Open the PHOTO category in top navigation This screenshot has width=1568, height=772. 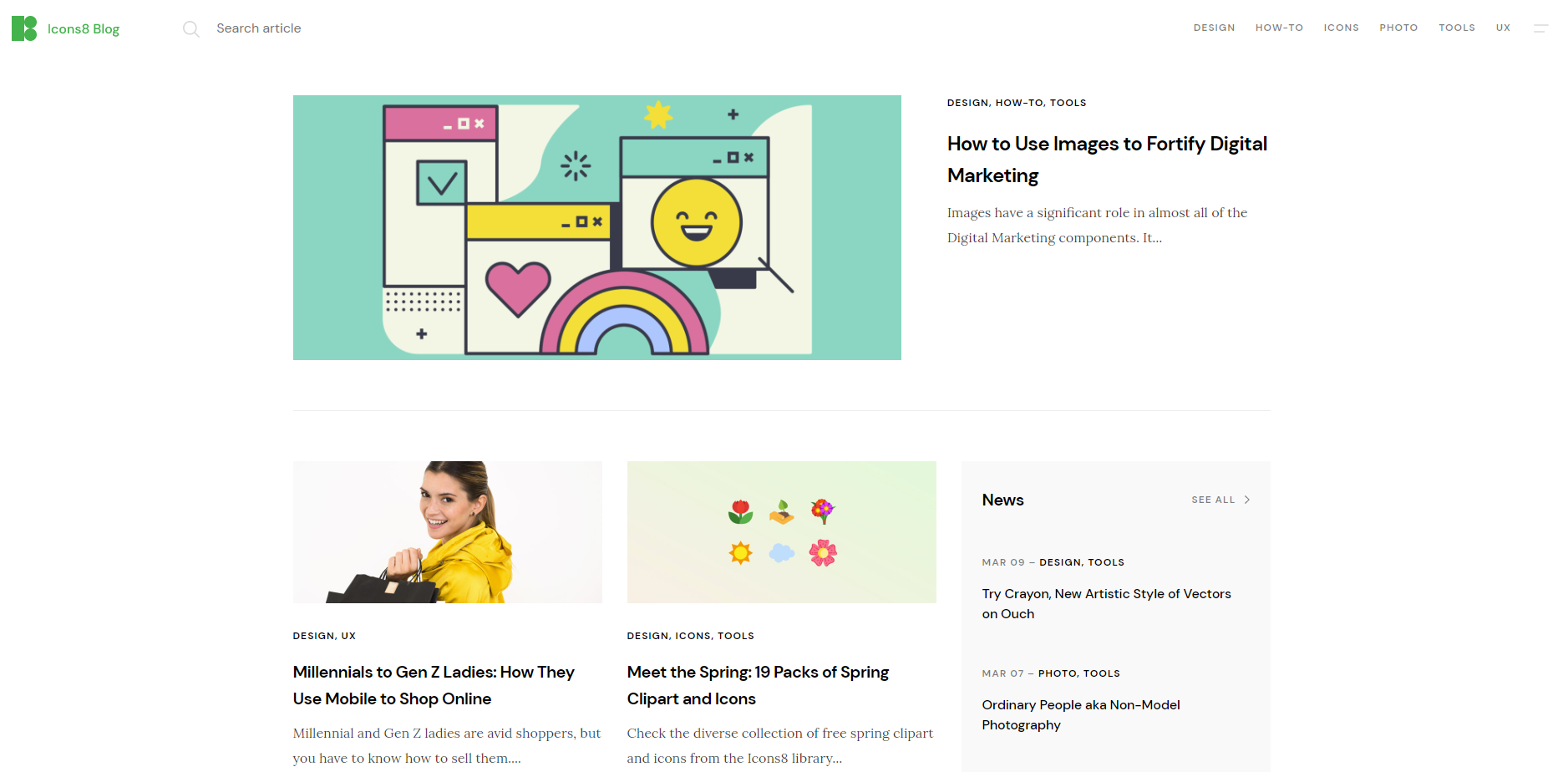(1398, 28)
